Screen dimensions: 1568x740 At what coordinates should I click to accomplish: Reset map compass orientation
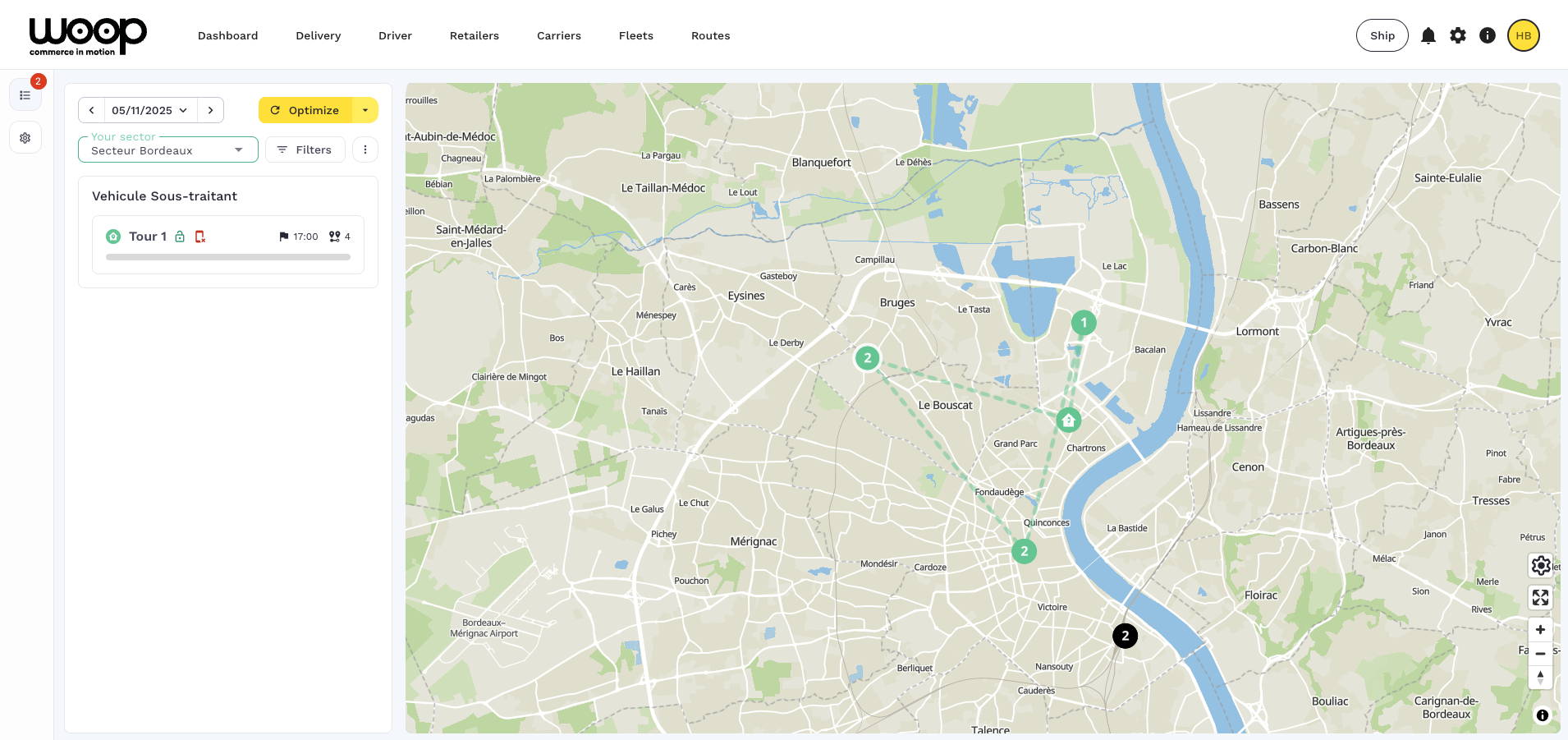(1541, 678)
